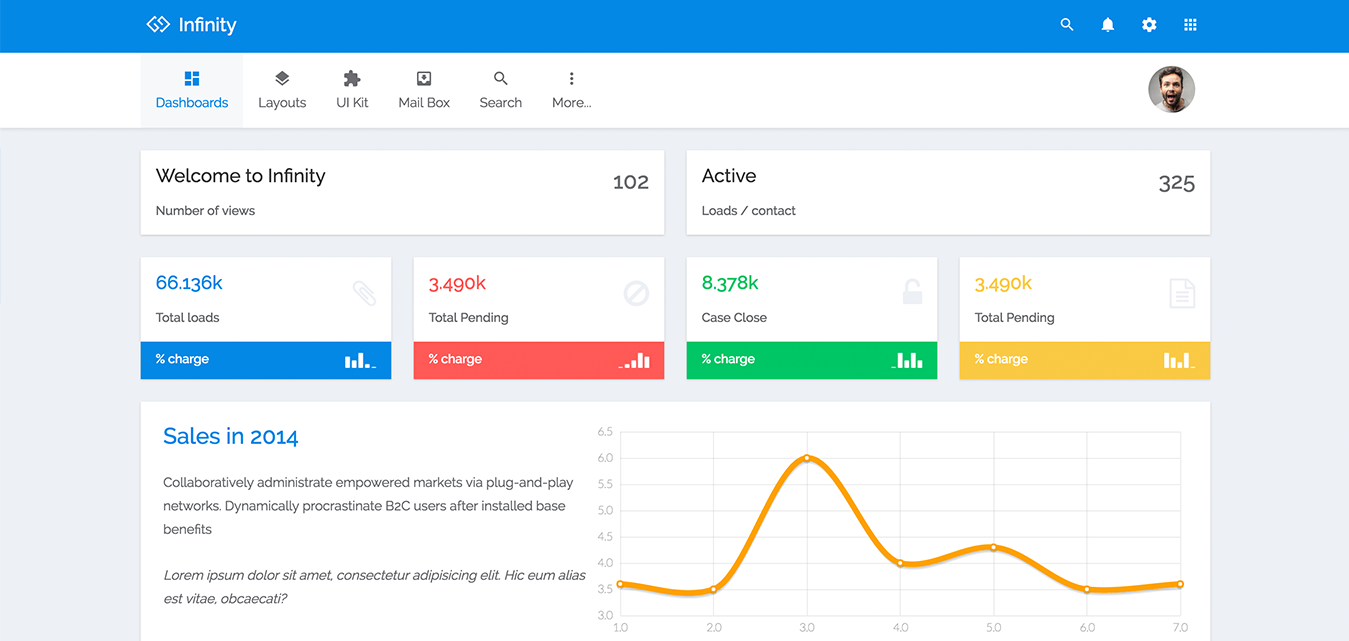Open the Search nav item

pyautogui.click(x=500, y=90)
